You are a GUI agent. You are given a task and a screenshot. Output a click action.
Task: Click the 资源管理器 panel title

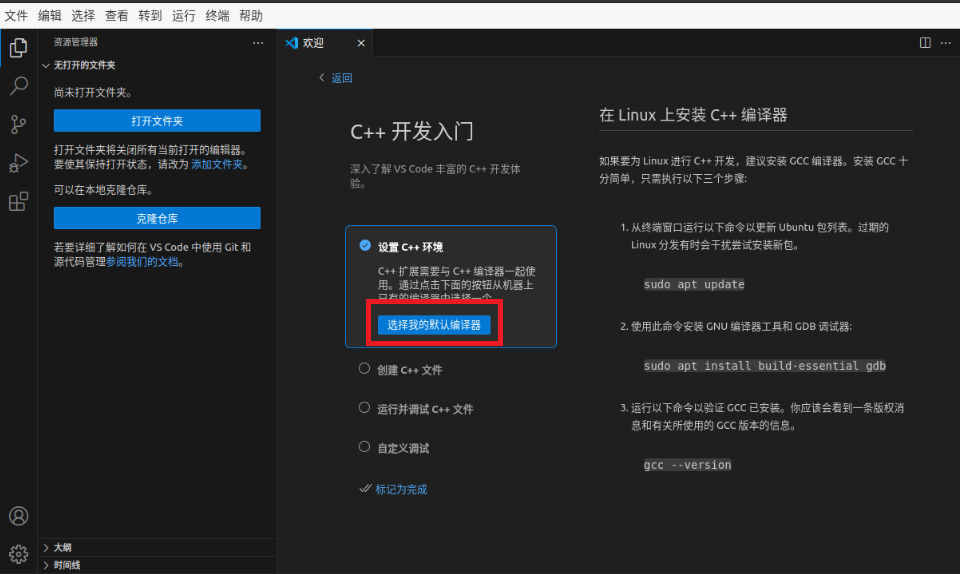tap(75, 42)
